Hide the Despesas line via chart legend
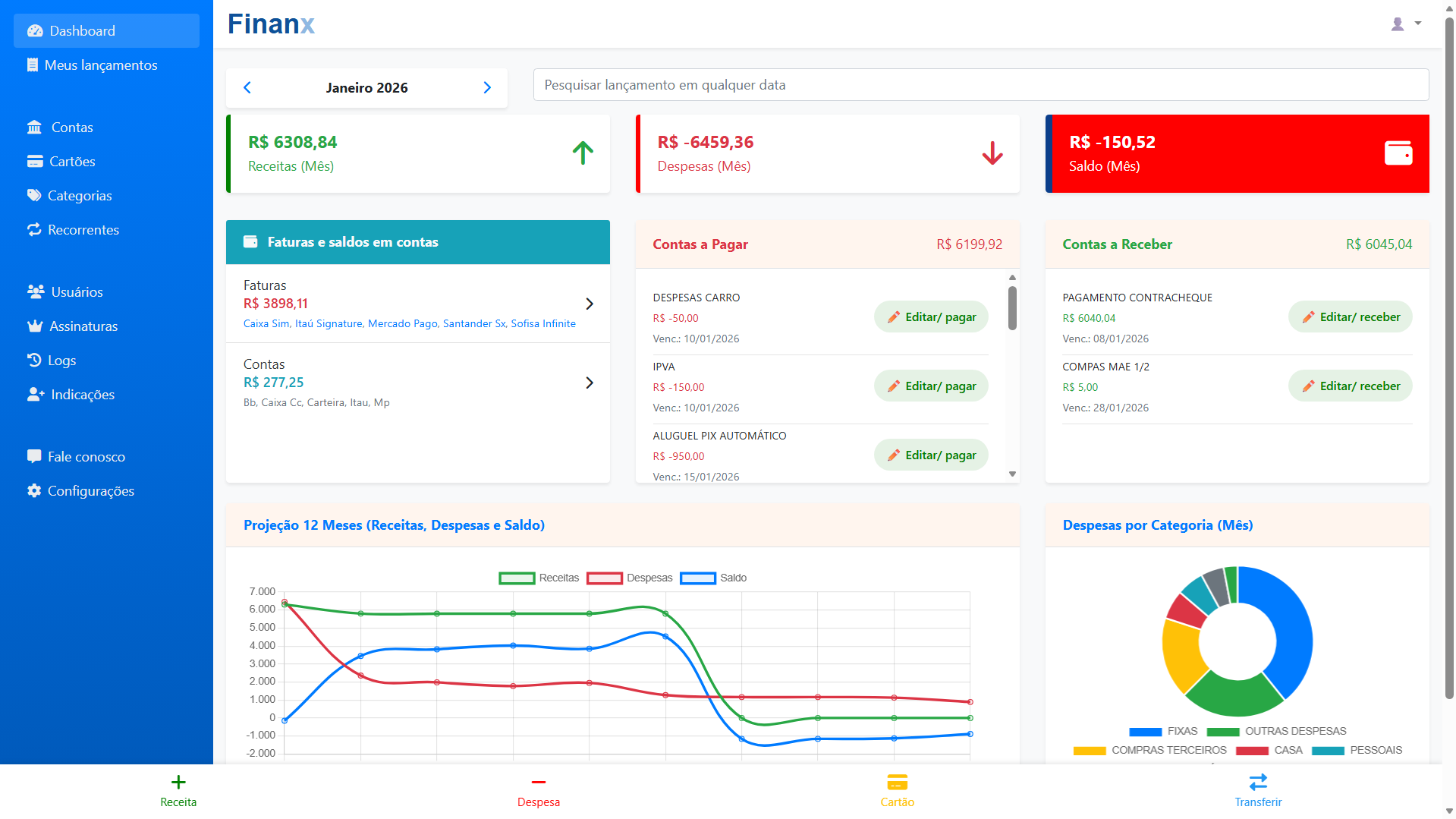The height and width of the screenshot is (819, 1456). tap(628, 578)
